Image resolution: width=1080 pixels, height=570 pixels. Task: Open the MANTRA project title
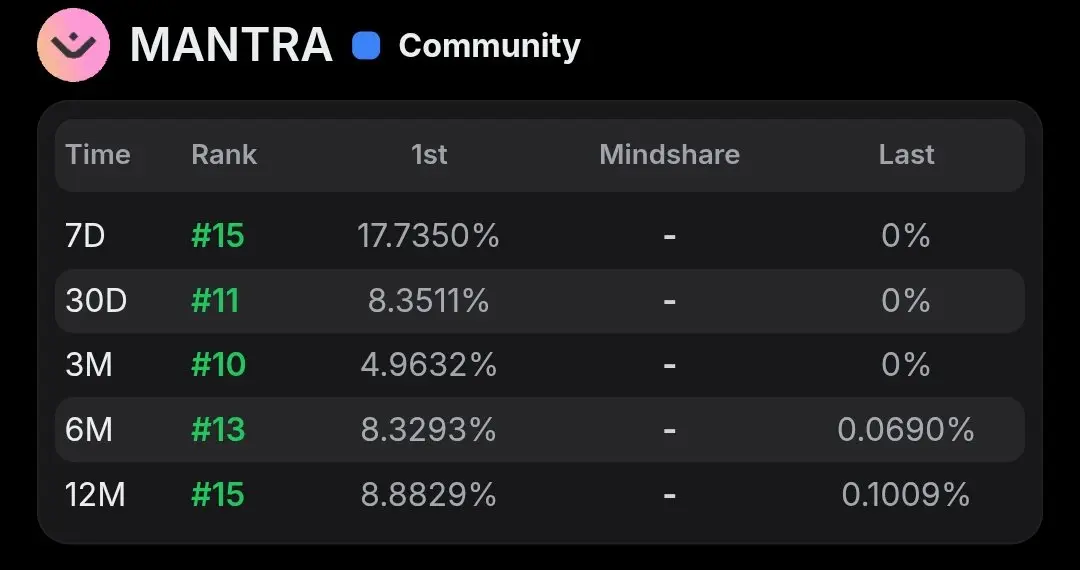[x=231, y=45]
